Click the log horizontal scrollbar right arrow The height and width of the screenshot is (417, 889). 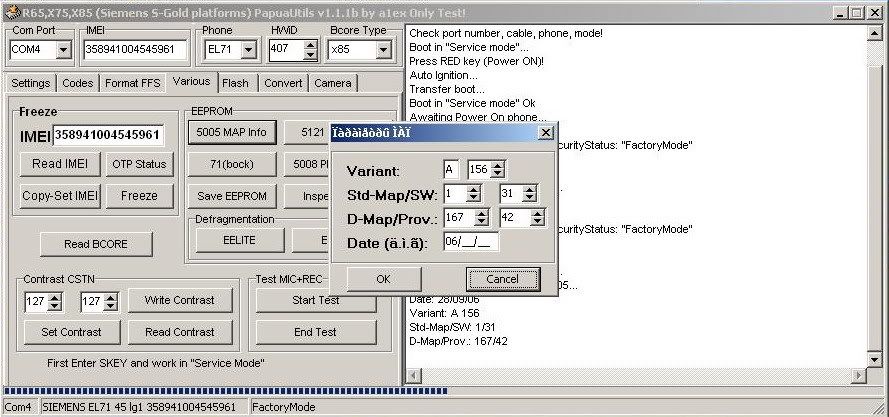tap(860, 375)
